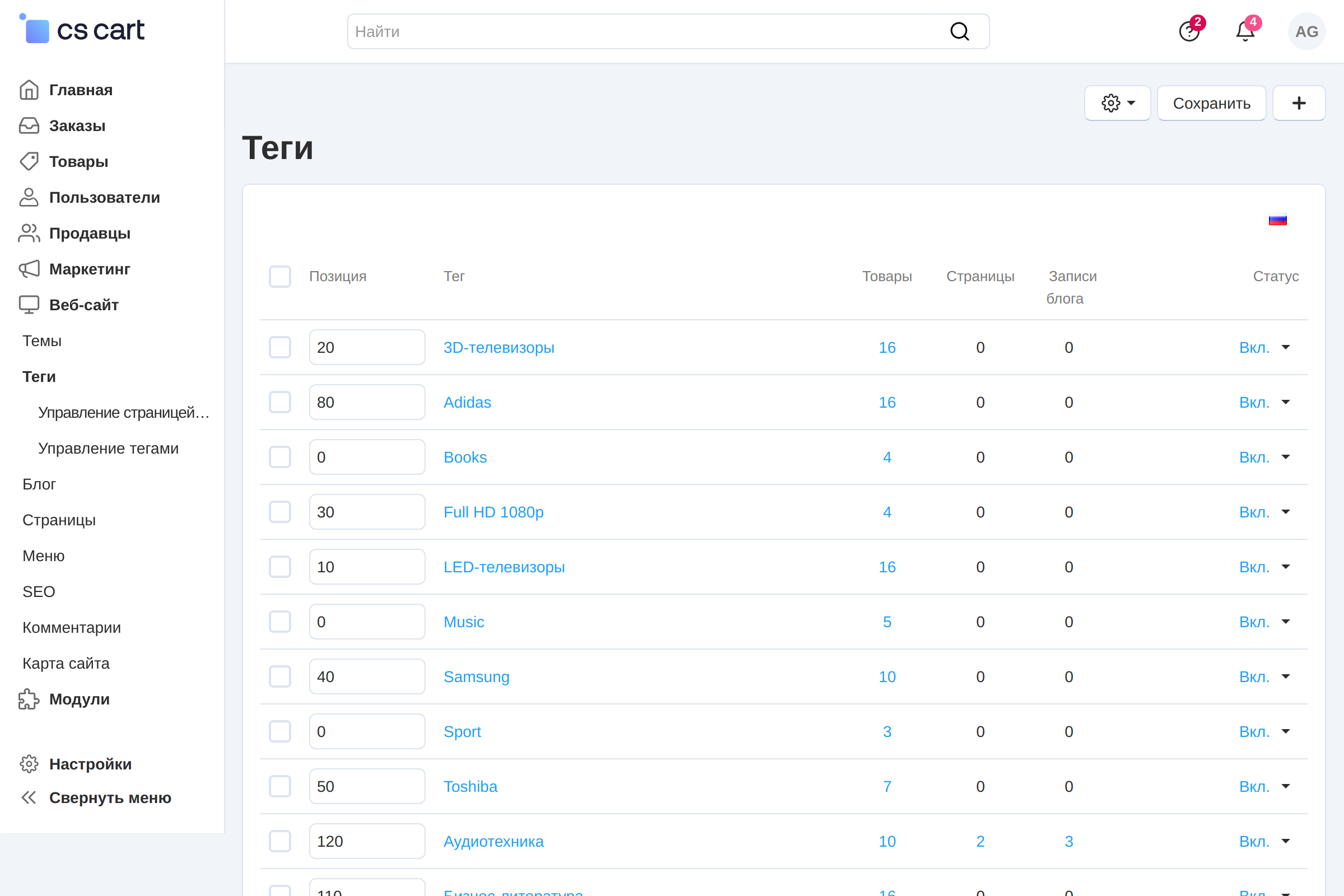Click position field for Adidas
The width and height of the screenshot is (1344, 896).
pos(367,402)
